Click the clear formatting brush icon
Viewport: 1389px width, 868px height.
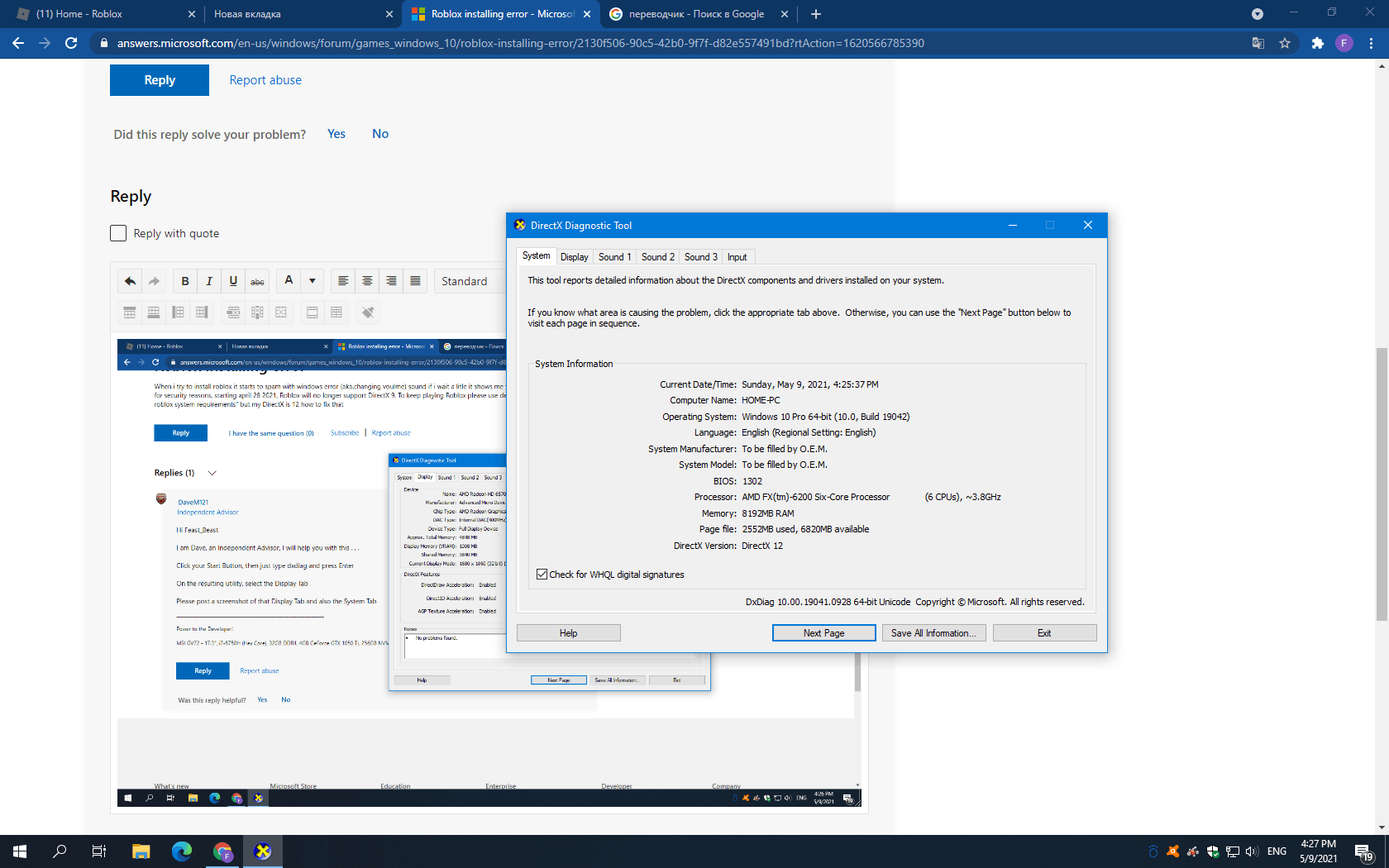(368, 312)
